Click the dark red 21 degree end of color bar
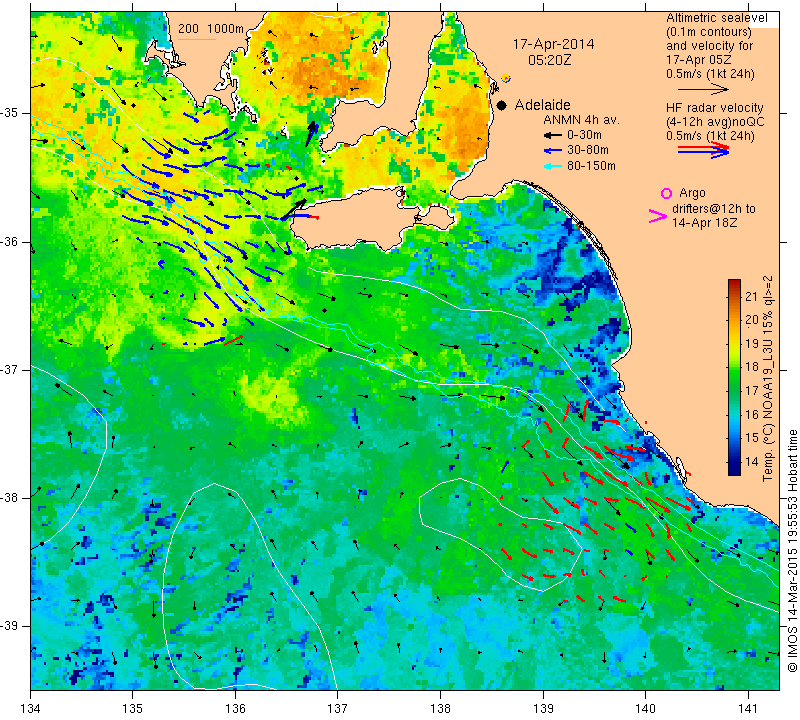This screenshot has width=800, height=720. (734, 283)
